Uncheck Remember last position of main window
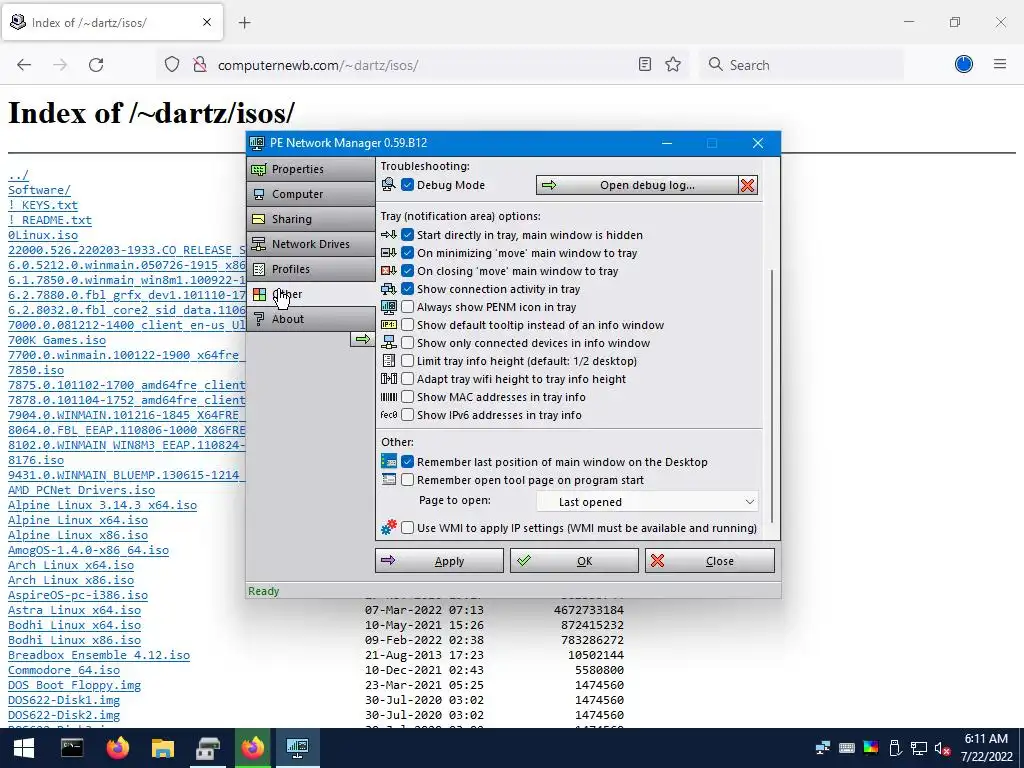This screenshot has width=1024, height=768. coord(408,462)
